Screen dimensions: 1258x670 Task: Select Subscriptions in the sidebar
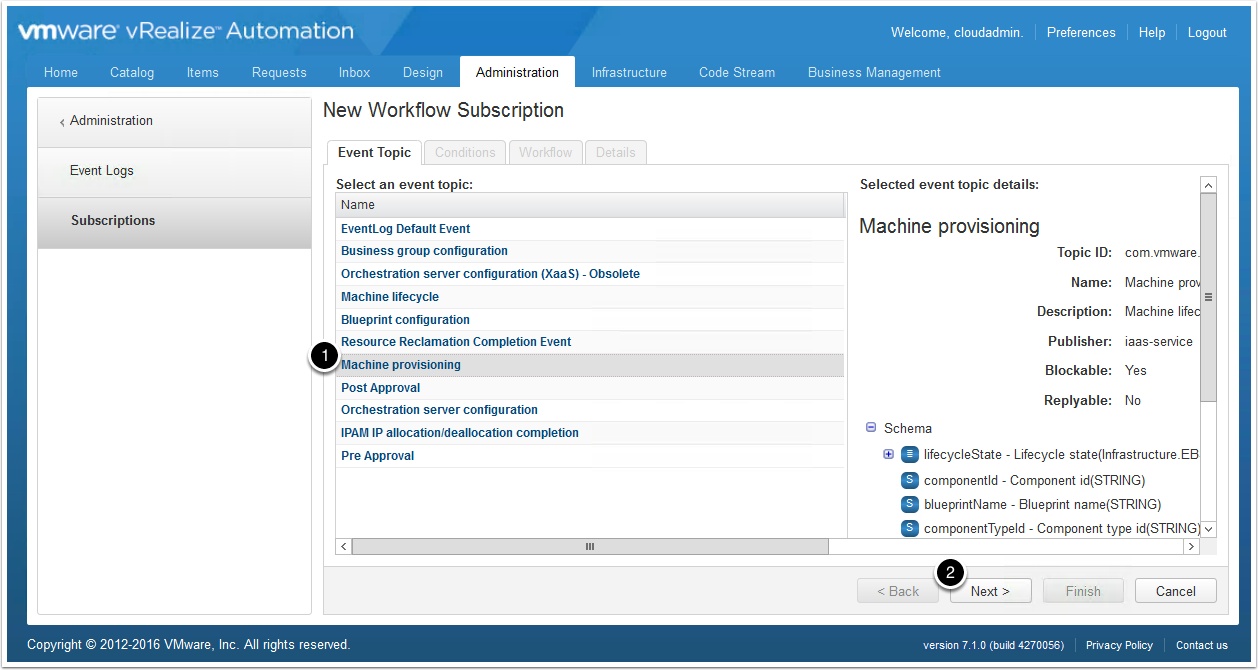[x=174, y=222]
